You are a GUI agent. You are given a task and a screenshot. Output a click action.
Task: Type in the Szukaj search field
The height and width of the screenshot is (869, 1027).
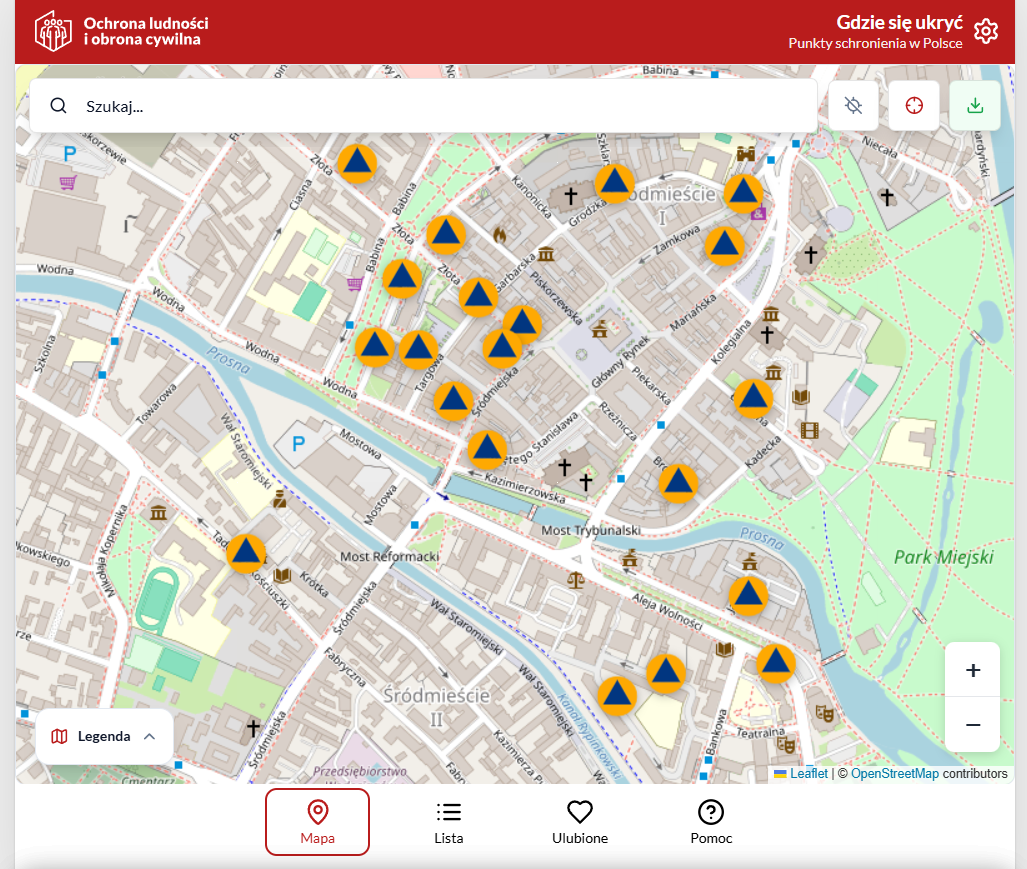440,106
